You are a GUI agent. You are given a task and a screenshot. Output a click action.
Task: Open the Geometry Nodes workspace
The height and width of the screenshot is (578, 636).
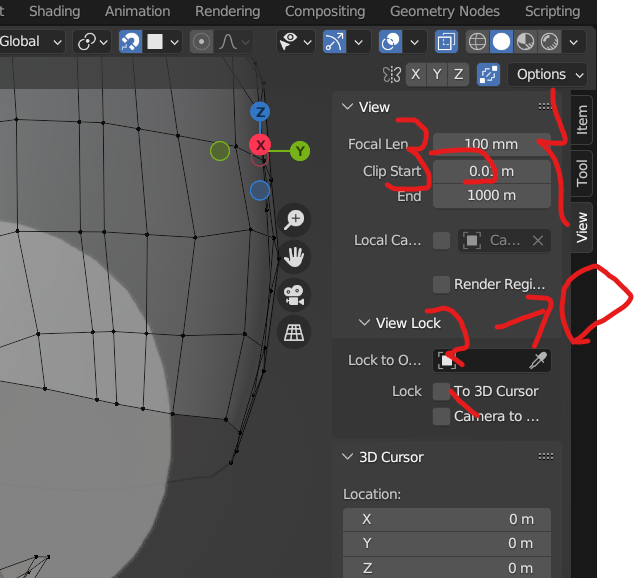tap(445, 11)
